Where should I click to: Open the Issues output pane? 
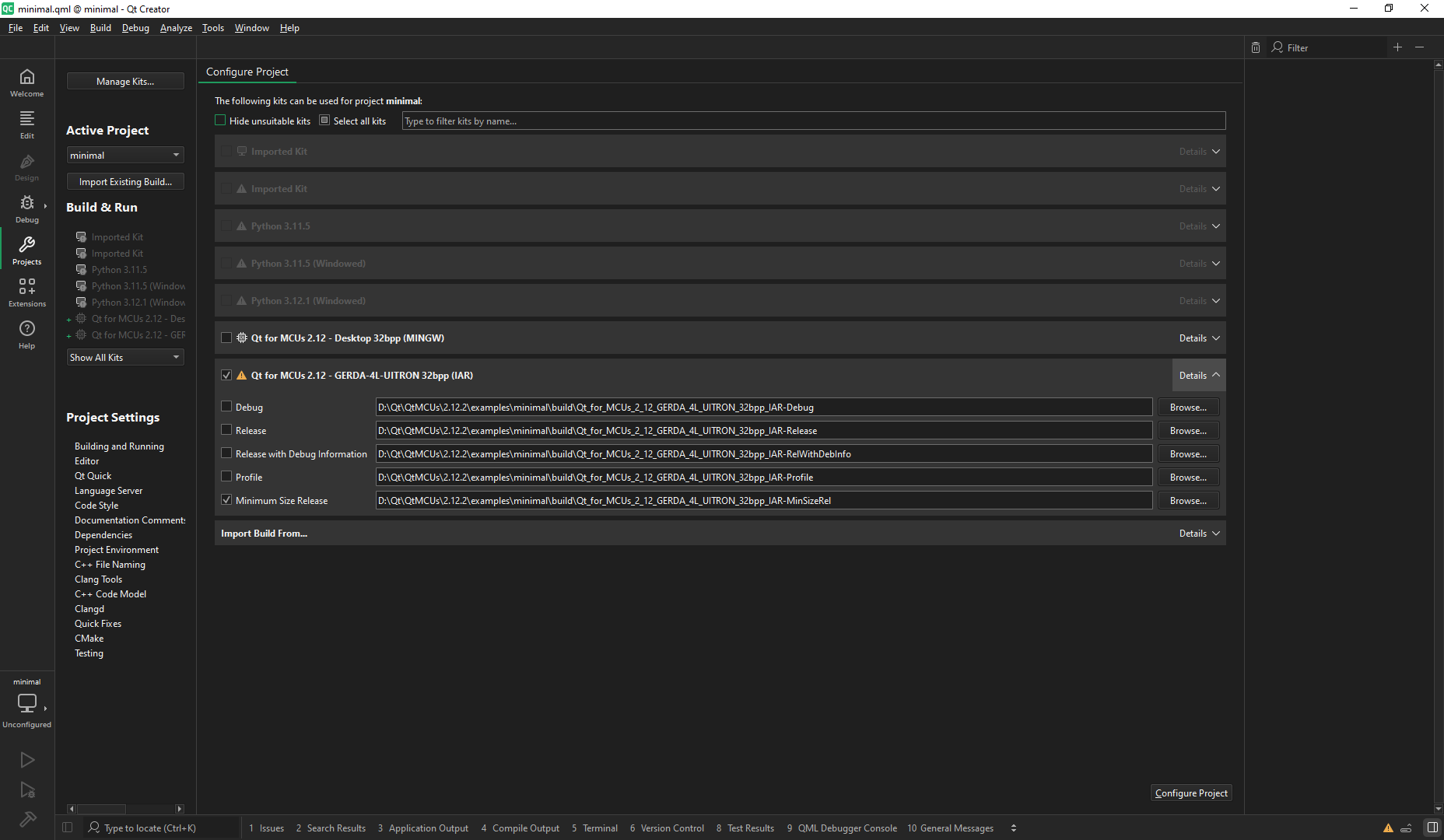point(267,828)
